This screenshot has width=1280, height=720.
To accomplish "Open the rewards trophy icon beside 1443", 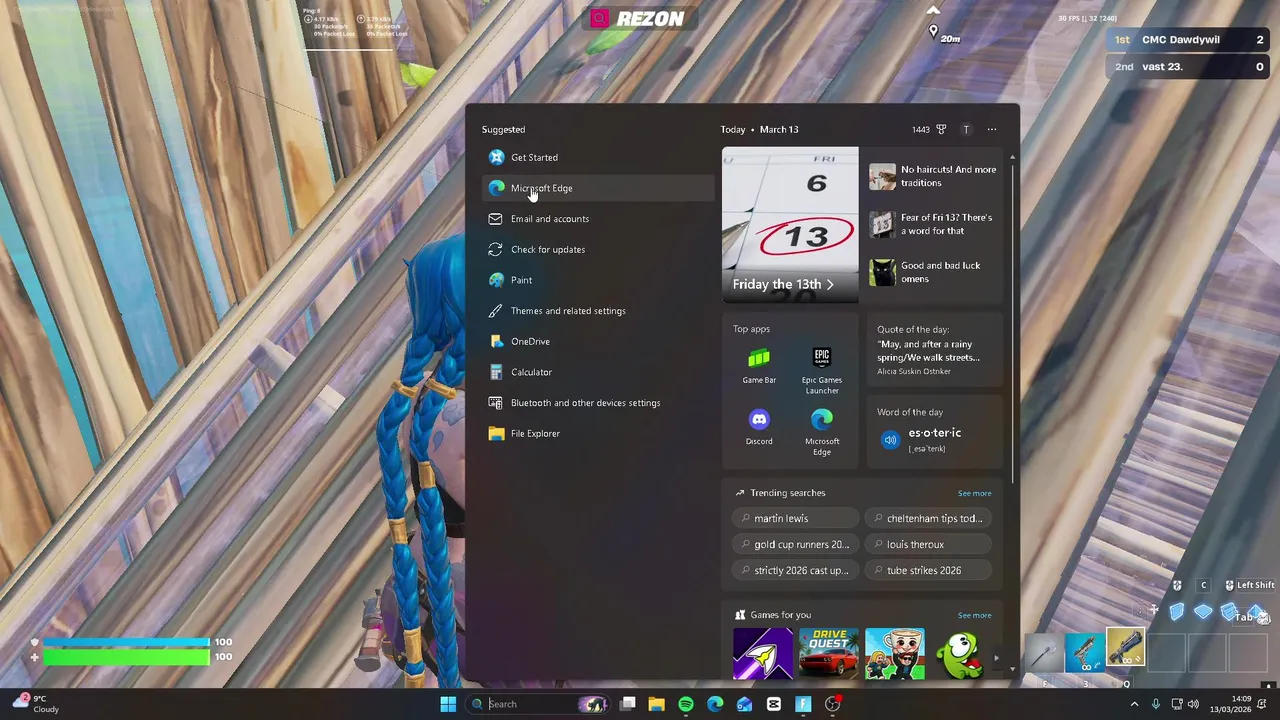I will click(x=941, y=129).
